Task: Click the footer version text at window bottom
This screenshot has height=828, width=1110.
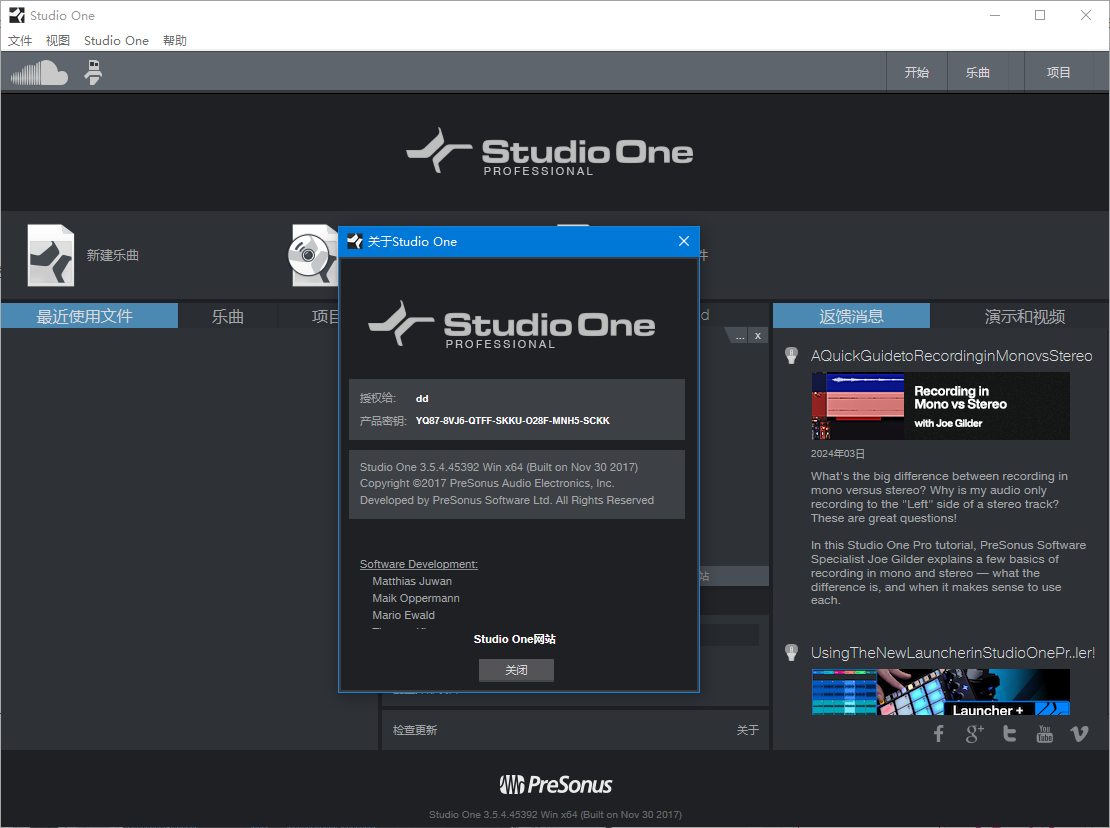Action: tap(555, 815)
